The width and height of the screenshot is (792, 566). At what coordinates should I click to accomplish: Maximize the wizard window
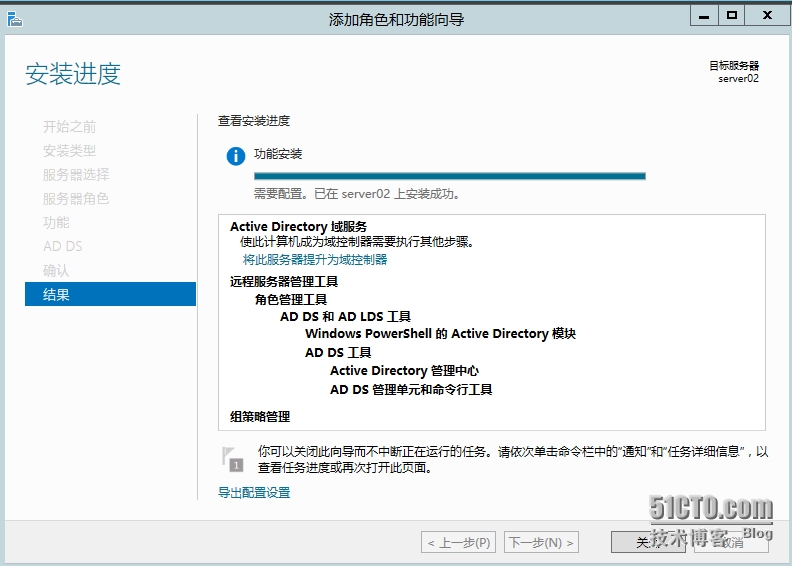(731, 16)
